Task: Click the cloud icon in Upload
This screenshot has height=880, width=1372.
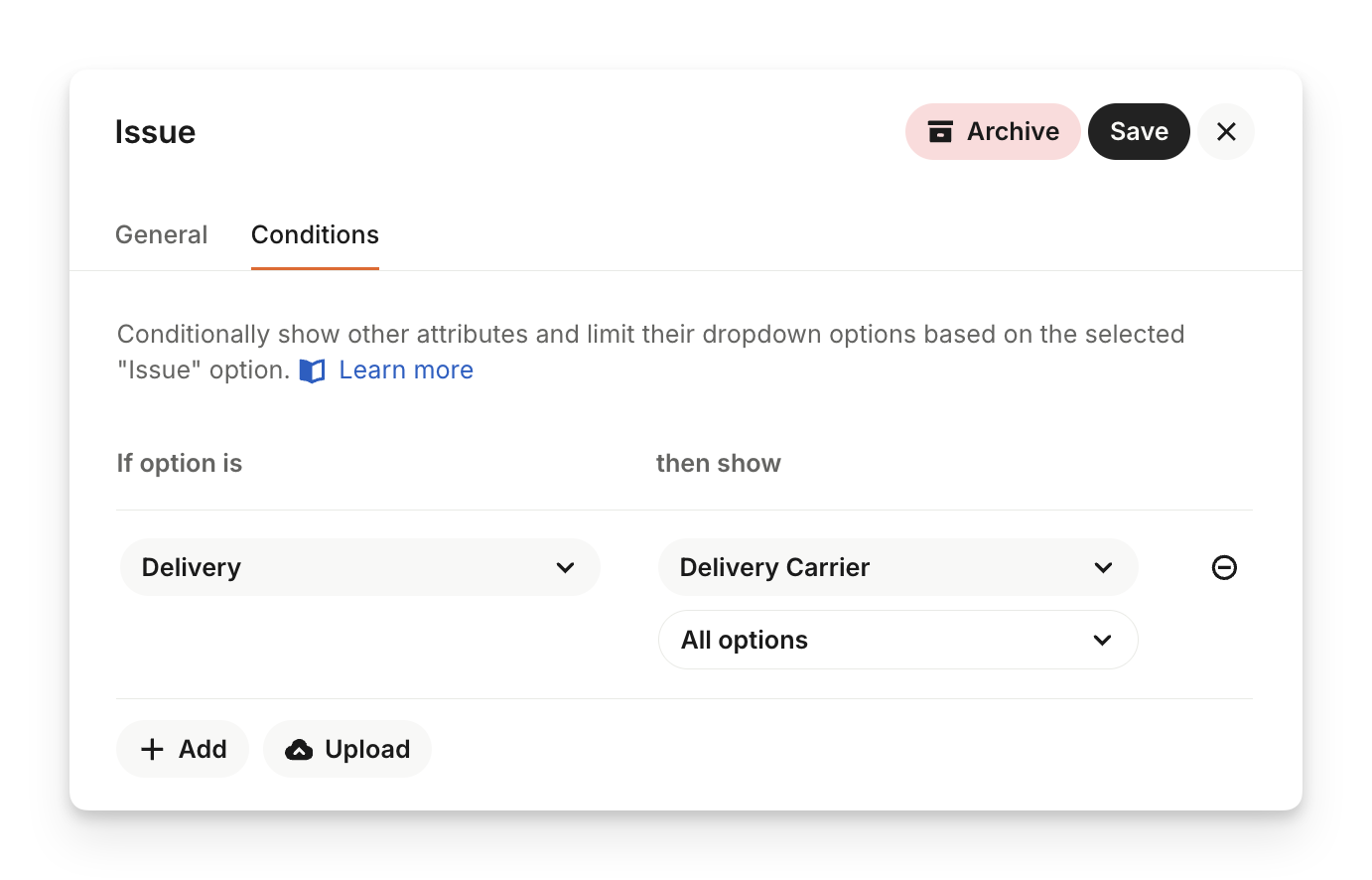Action: (299, 750)
